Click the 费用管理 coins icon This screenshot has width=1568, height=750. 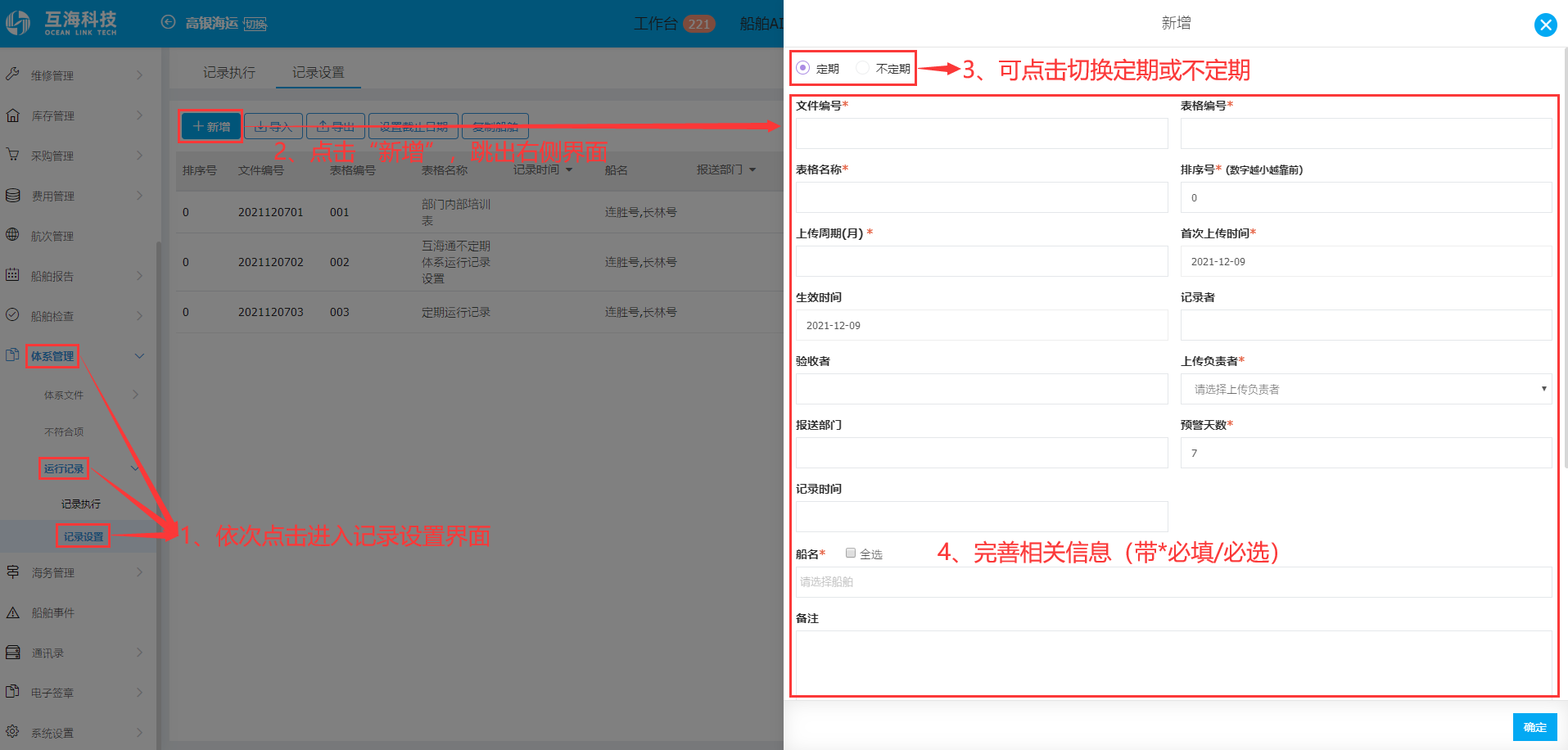12,196
